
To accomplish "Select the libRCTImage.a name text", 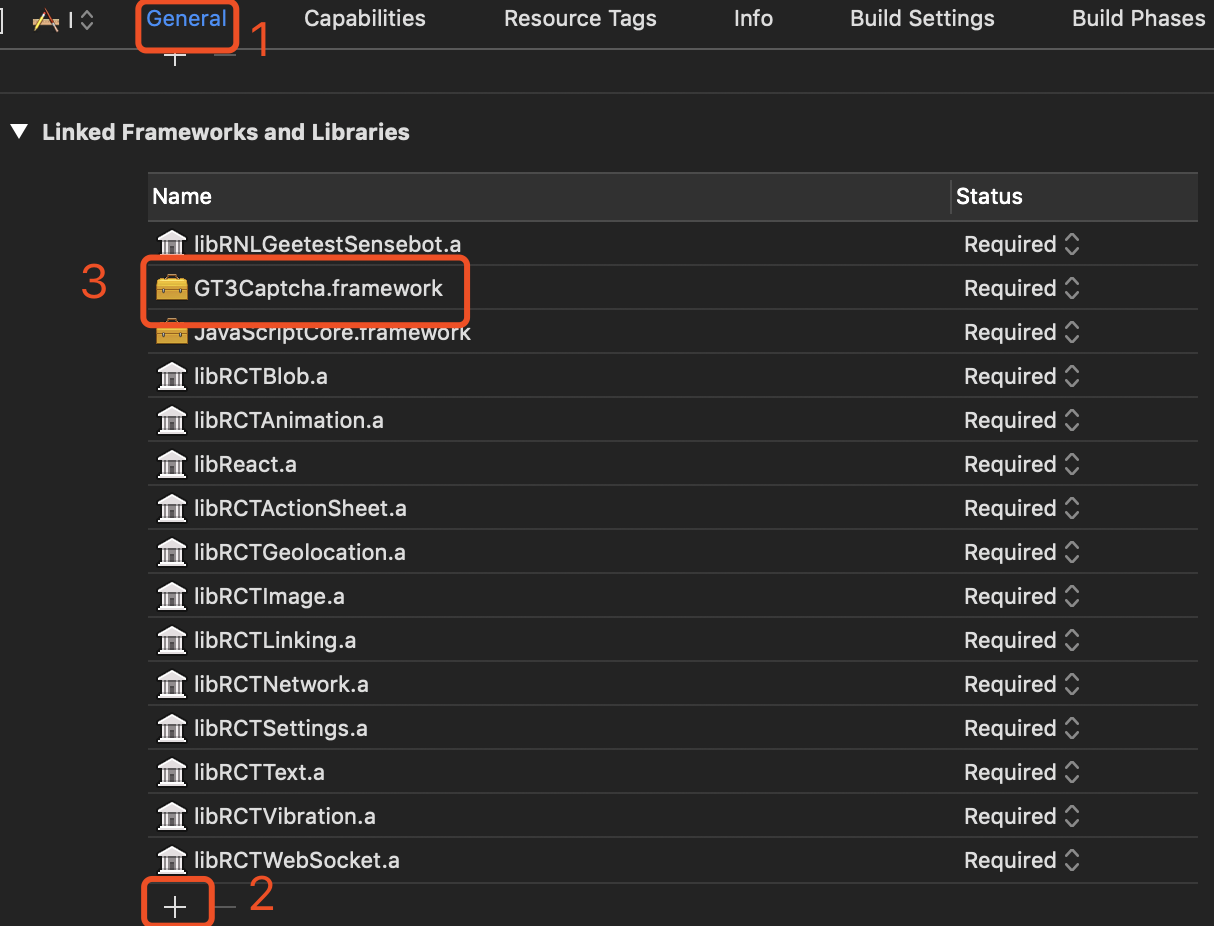I will (269, 596).
